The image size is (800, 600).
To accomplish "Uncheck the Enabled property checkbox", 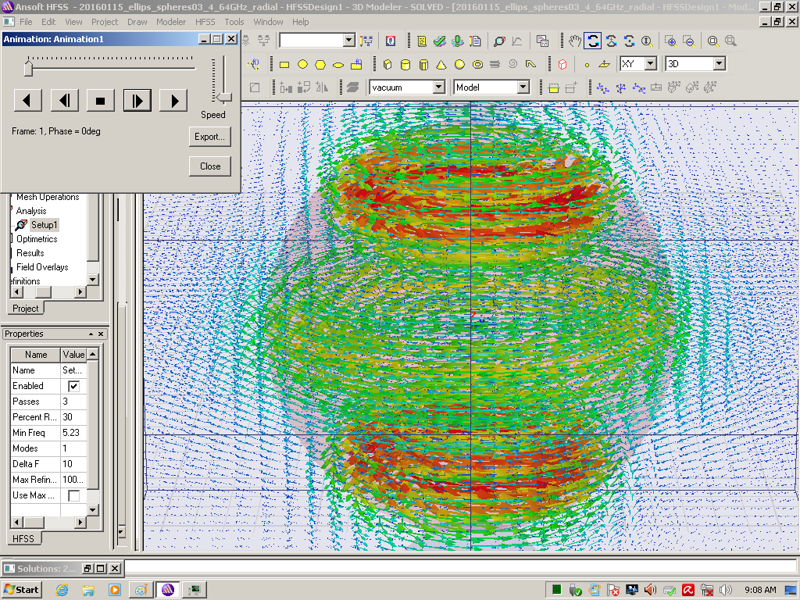I will 73,386.
